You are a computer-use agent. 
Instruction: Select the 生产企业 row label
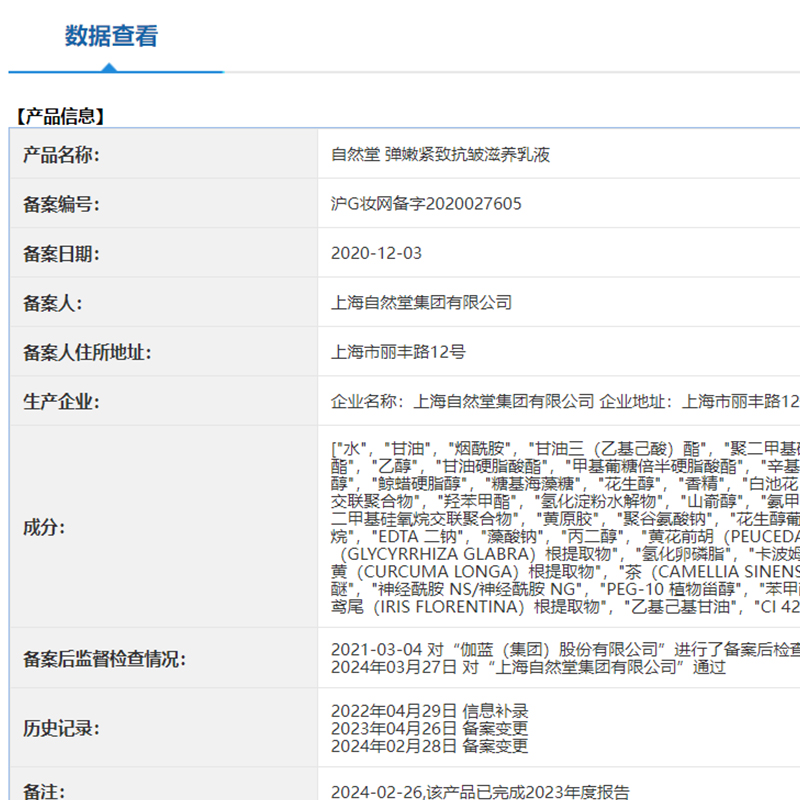coord(61,401)
